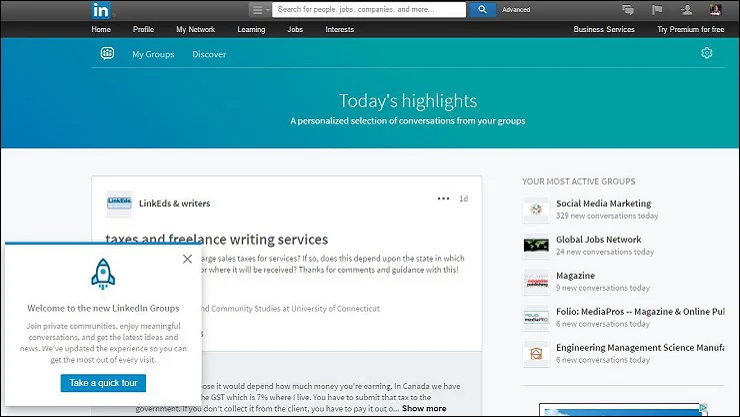The height and width of the screenshot is (417, 740).
Task: Open the LinkEds & writers group link
Action: click(x=174, y=203)
